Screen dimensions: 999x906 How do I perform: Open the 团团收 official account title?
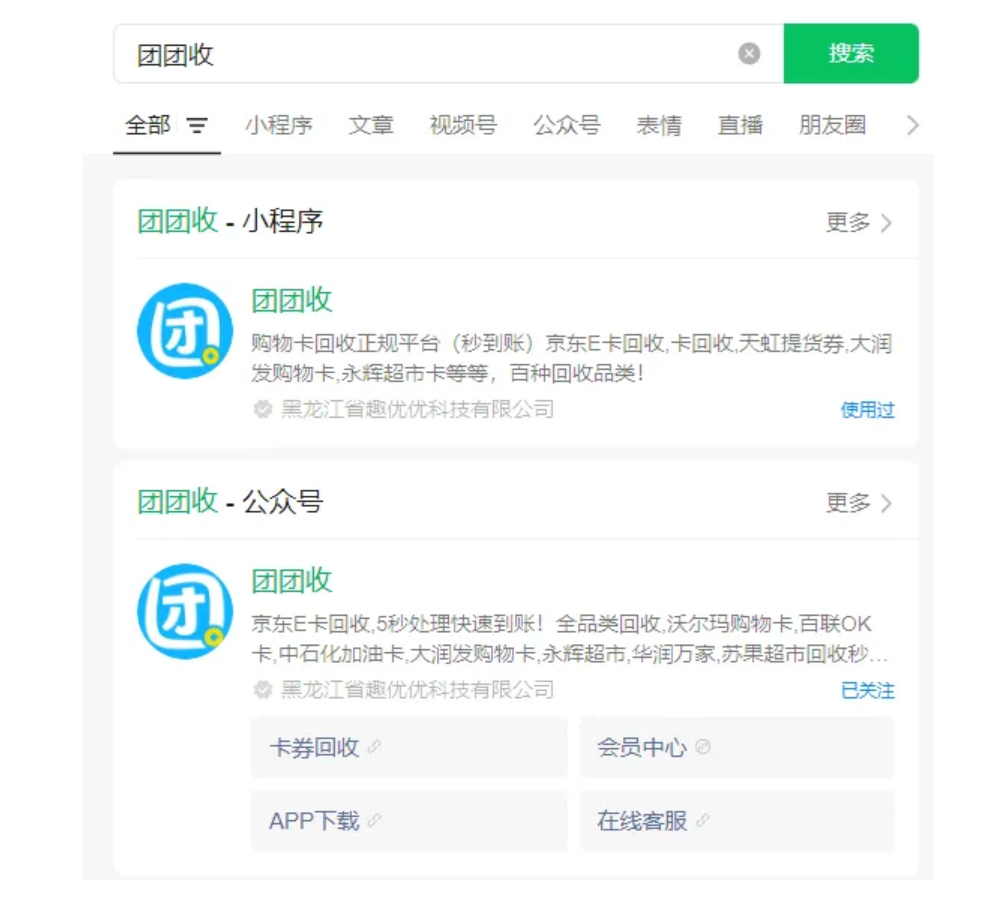point(292,580)
